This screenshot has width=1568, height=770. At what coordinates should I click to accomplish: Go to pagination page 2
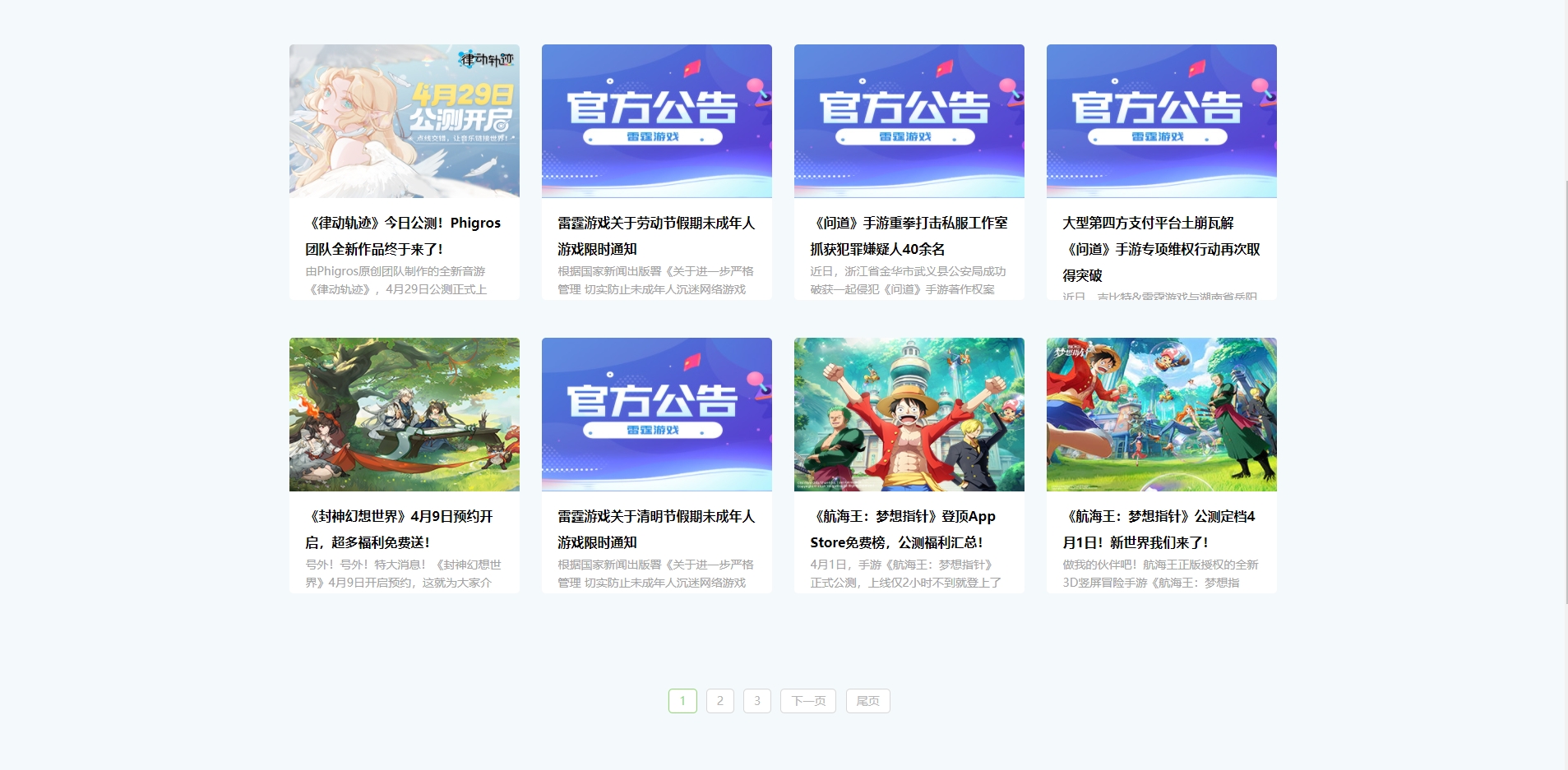pyautogui.click(x=720, y=701)
